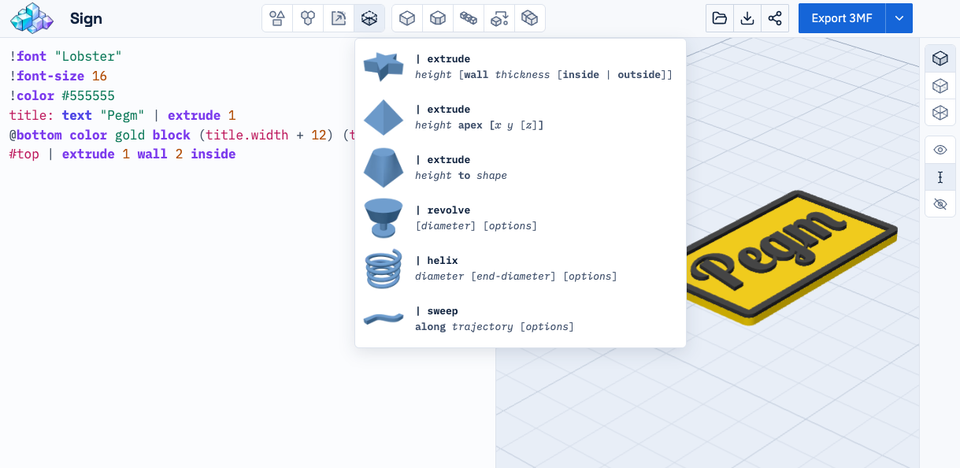The image size is (960, 468).
Task: Choose extrude height to shape entry
Action: [520, 167]
